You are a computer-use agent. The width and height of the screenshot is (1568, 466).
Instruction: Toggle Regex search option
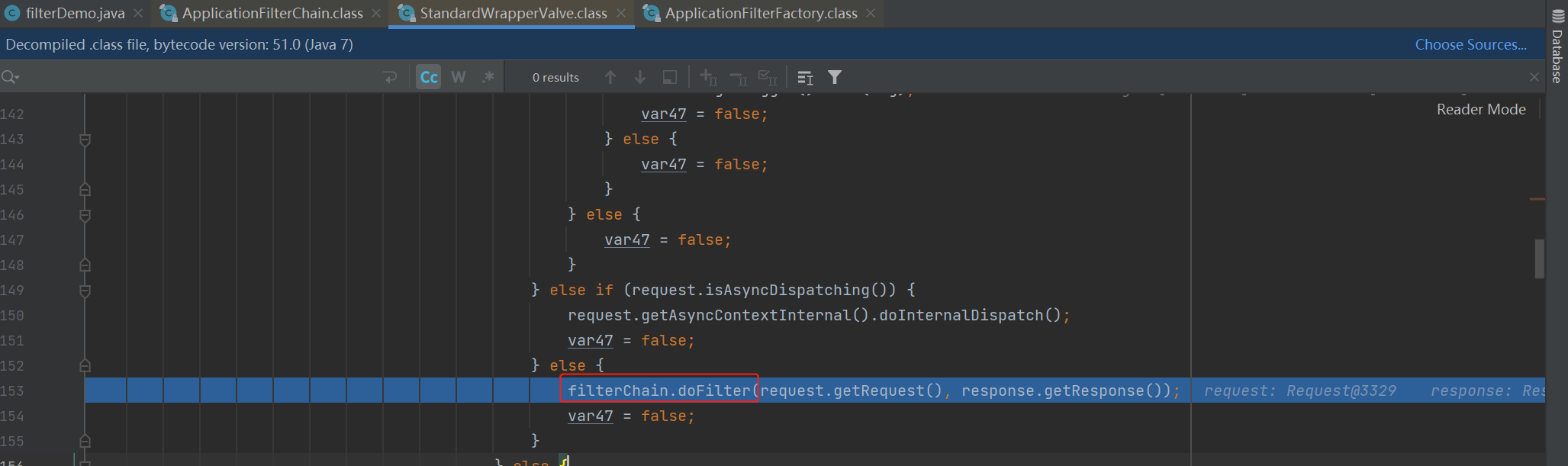[x=488, y=77]
